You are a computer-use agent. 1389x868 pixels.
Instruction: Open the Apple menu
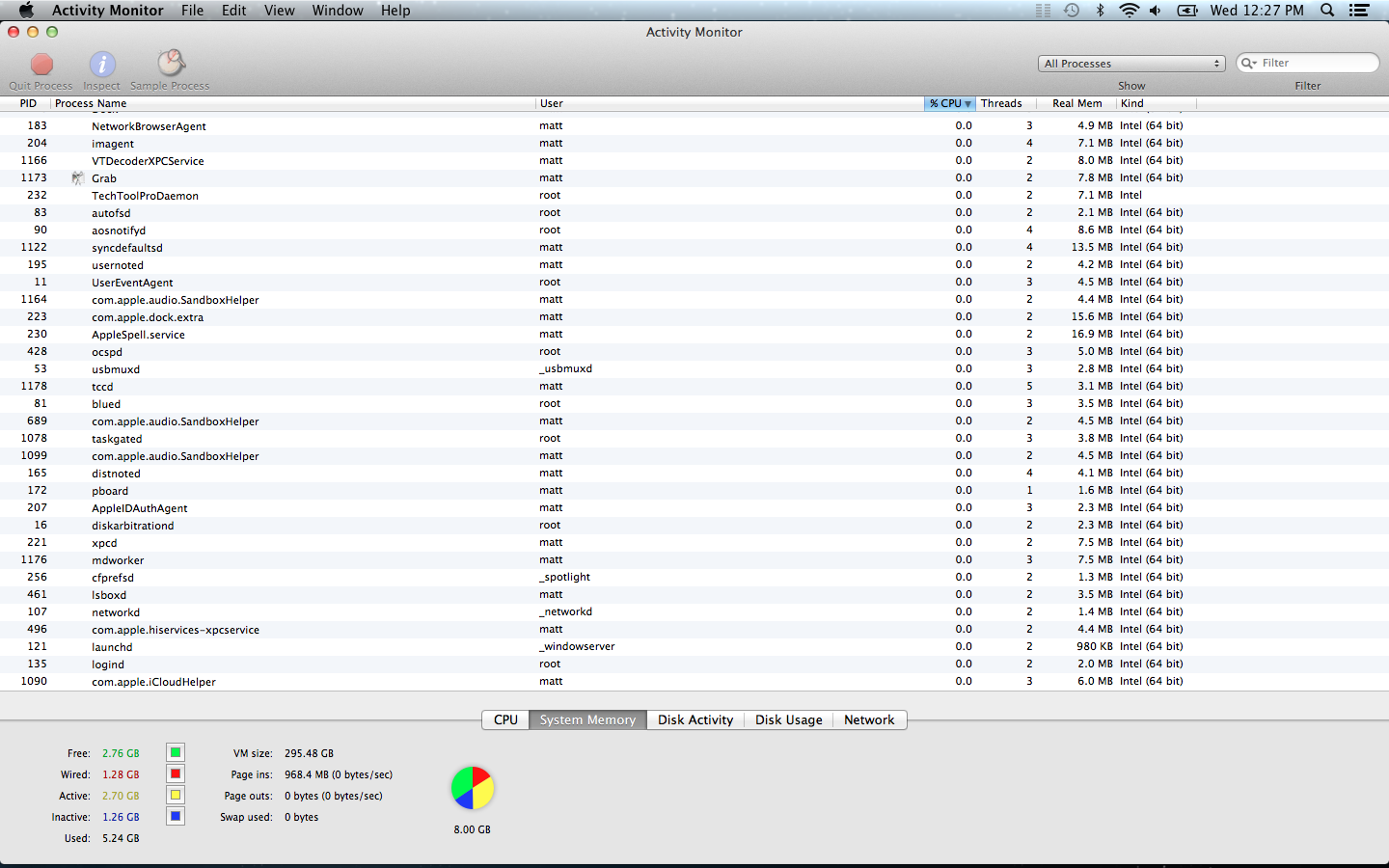[26, 10]
